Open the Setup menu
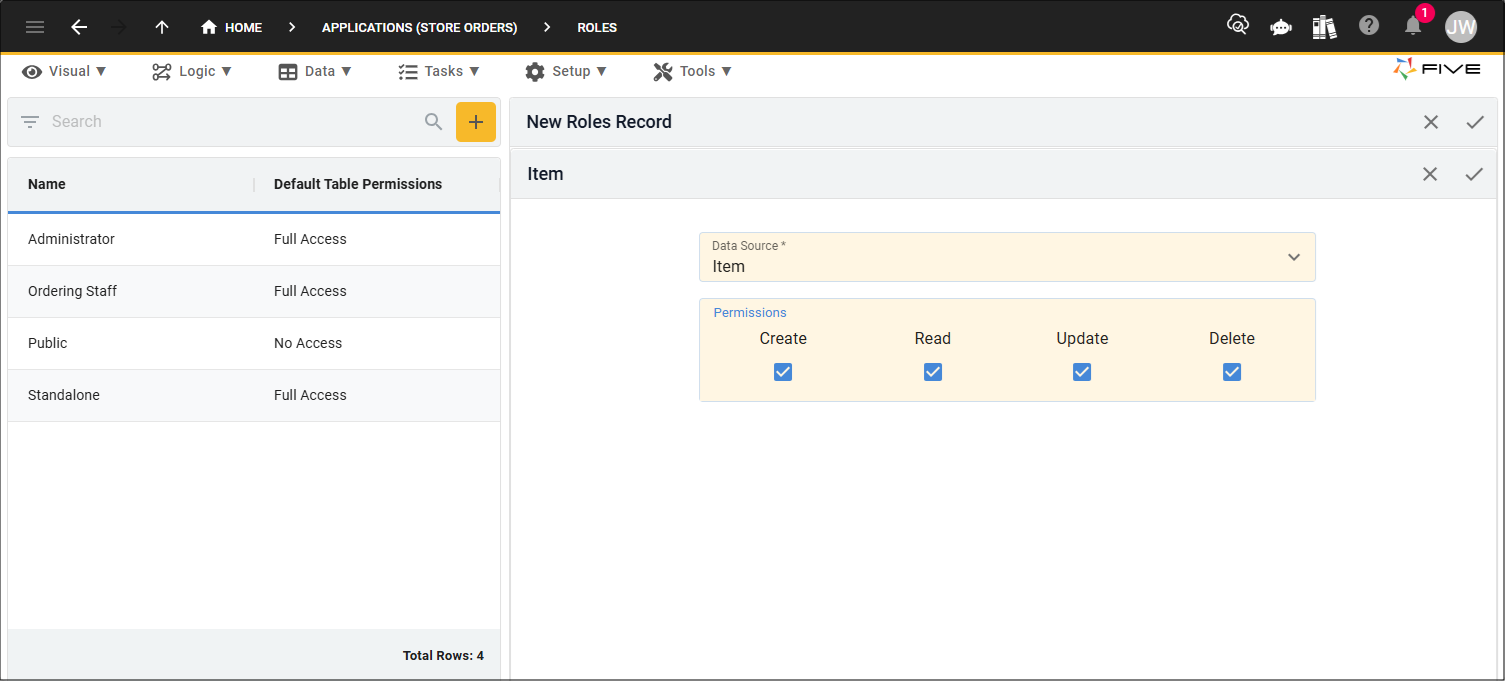The height and width of the screenshot is (681, 1505). pos(567,71)
